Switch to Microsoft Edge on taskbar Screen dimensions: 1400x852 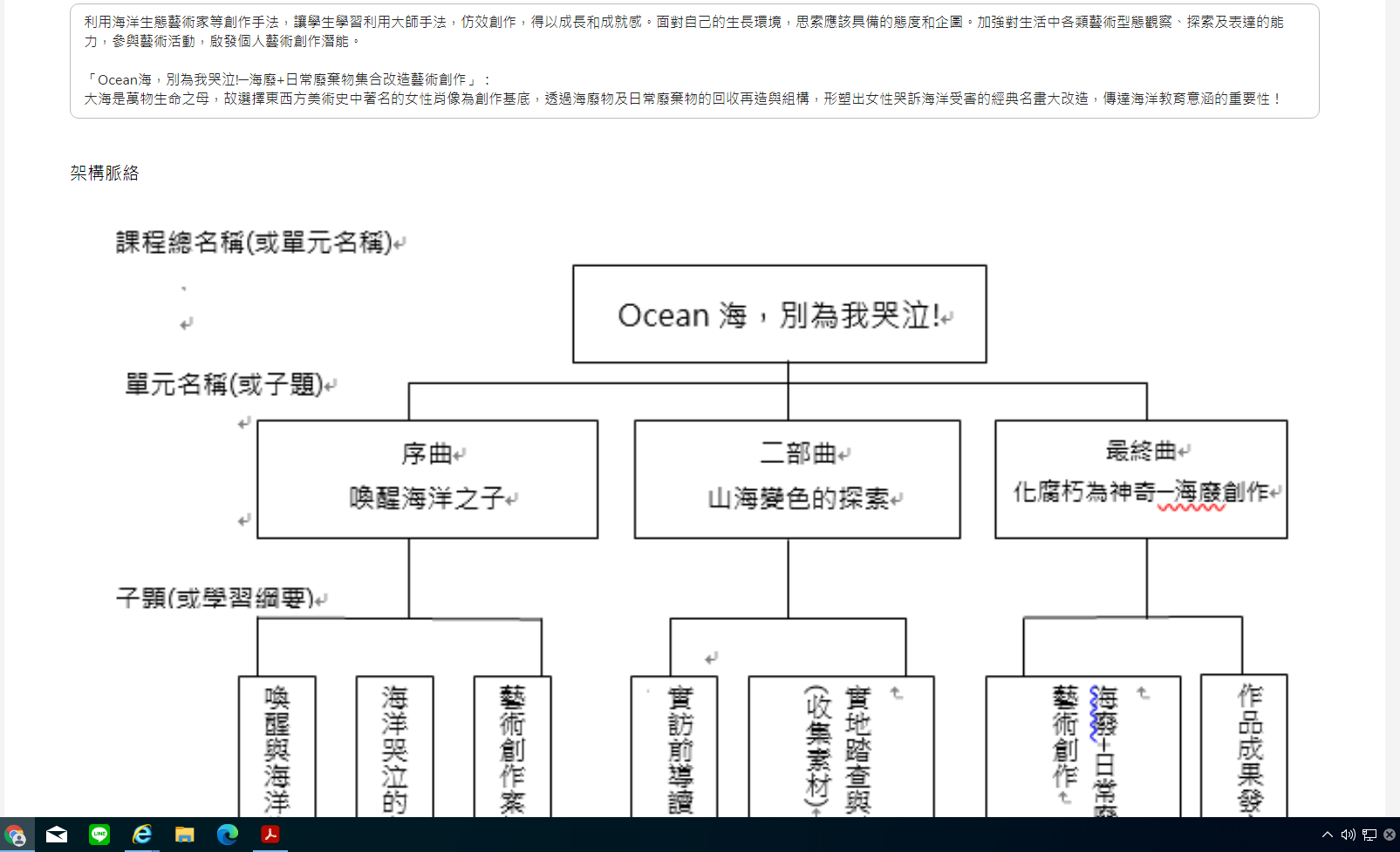click(227, 835)
